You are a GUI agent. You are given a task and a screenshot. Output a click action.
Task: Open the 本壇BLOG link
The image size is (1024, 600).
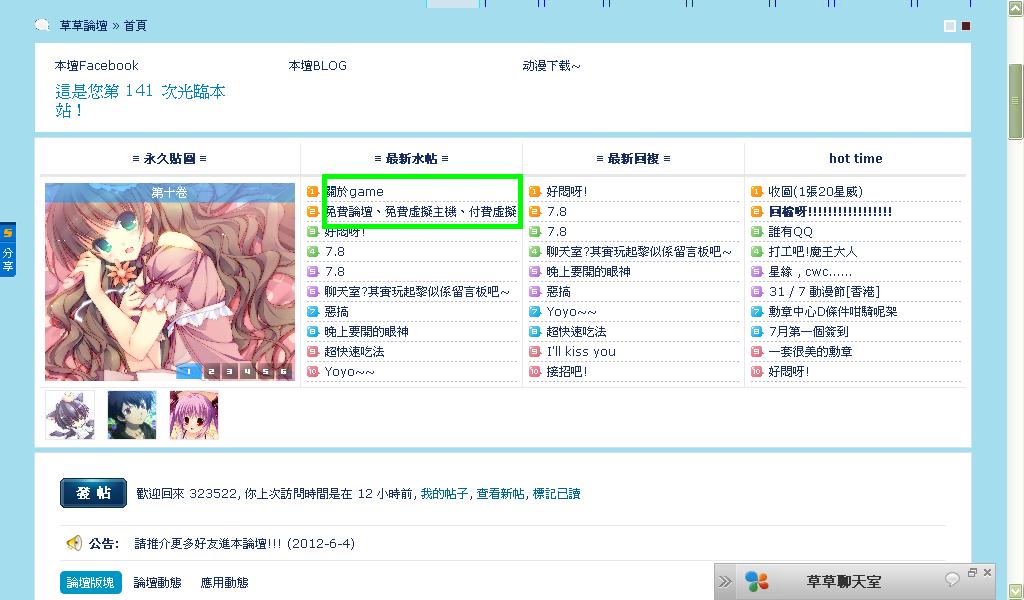(x=317, y=65)
